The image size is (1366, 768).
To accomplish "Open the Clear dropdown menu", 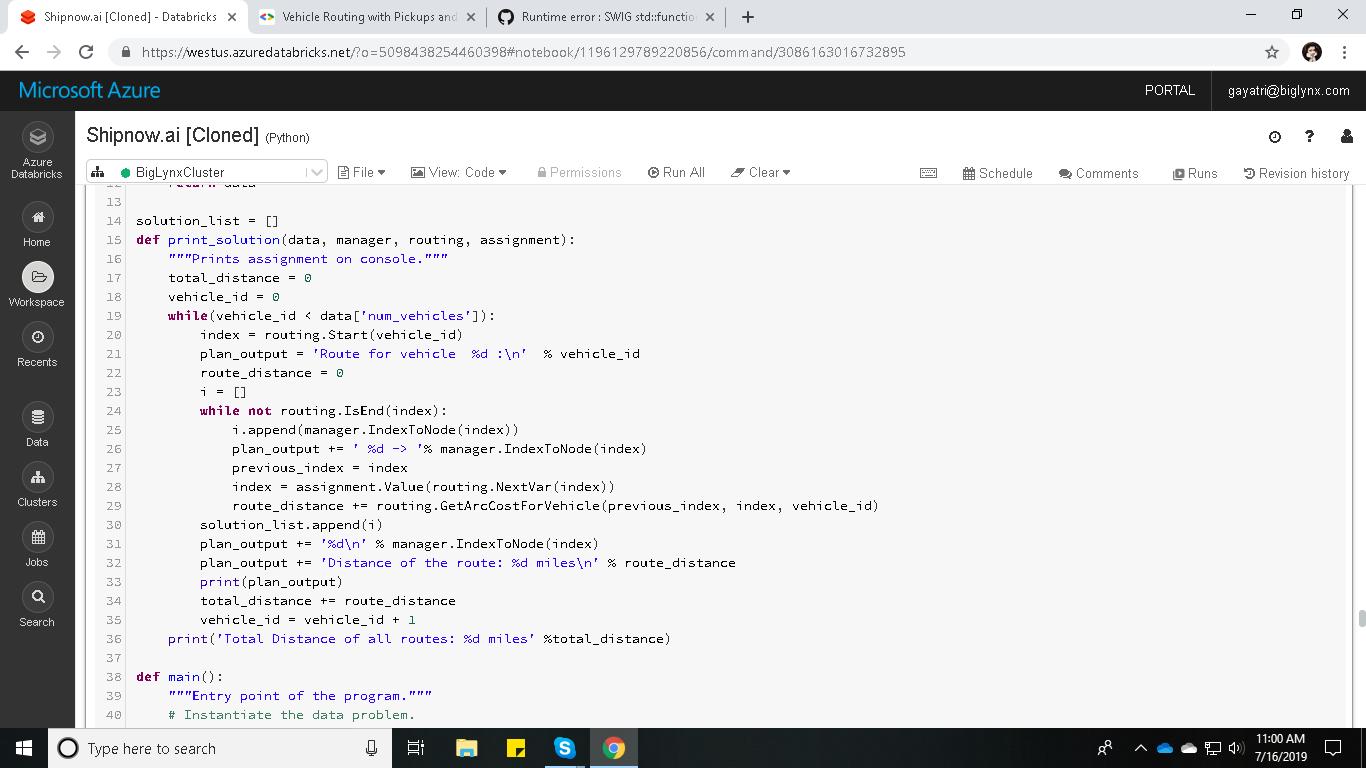I will [x=760, y=172].
